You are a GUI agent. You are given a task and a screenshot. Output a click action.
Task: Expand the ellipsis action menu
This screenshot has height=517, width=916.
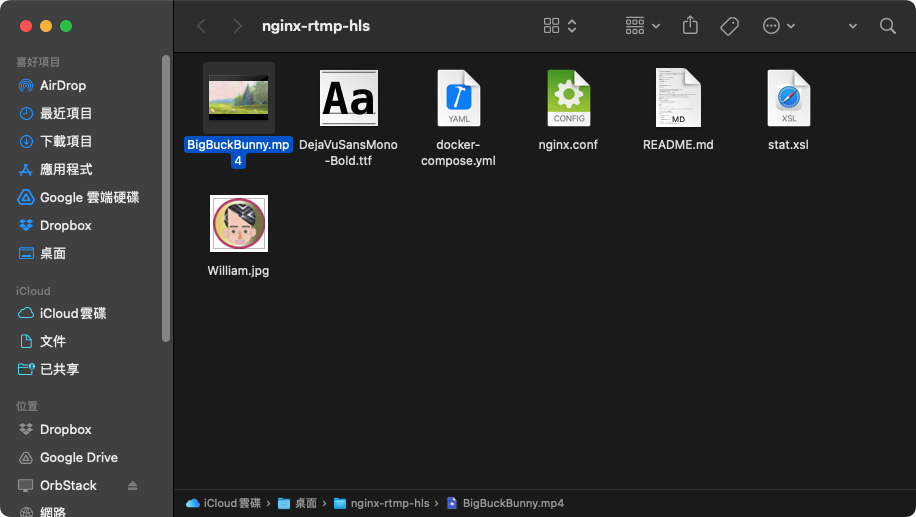[779, 26]
